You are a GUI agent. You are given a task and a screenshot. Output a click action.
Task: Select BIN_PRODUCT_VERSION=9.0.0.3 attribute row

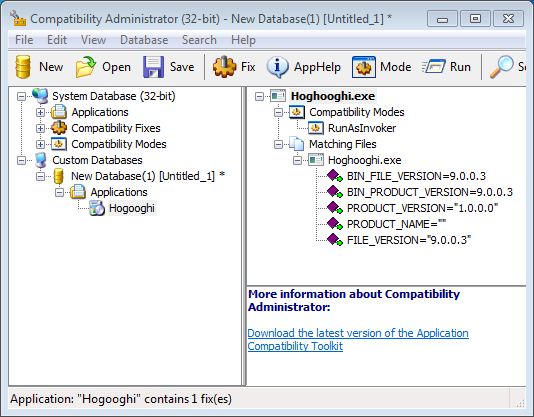click(430, 192)
